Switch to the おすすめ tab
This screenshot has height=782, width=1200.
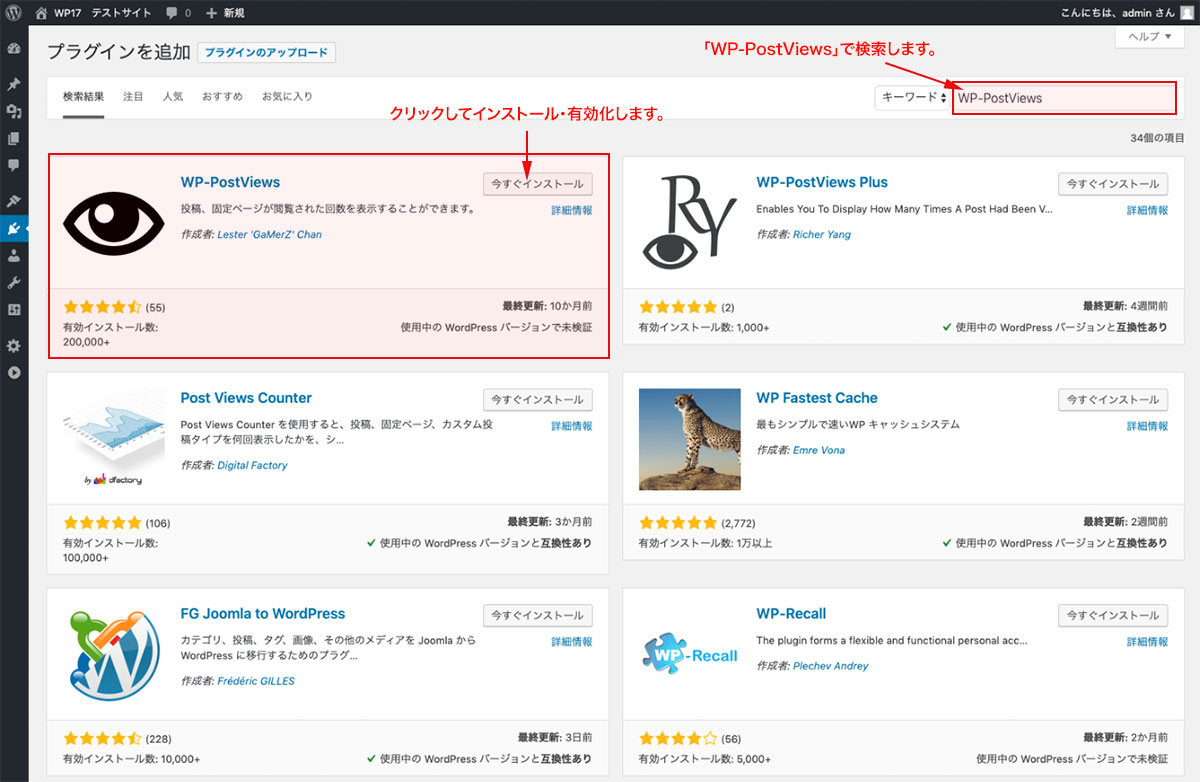tap(222, 97)
